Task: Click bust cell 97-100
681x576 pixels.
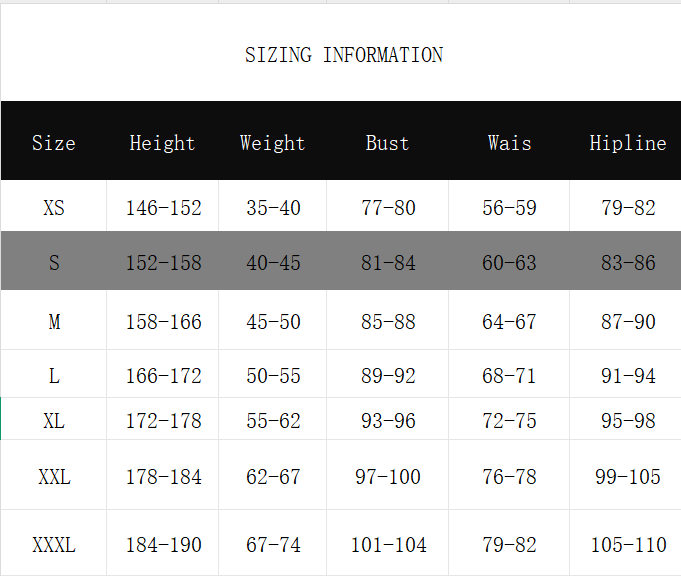Action: tap(388, 477)
